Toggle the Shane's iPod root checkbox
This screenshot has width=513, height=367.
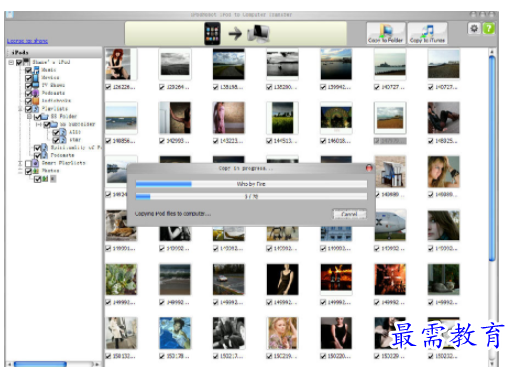click(19, 62)
